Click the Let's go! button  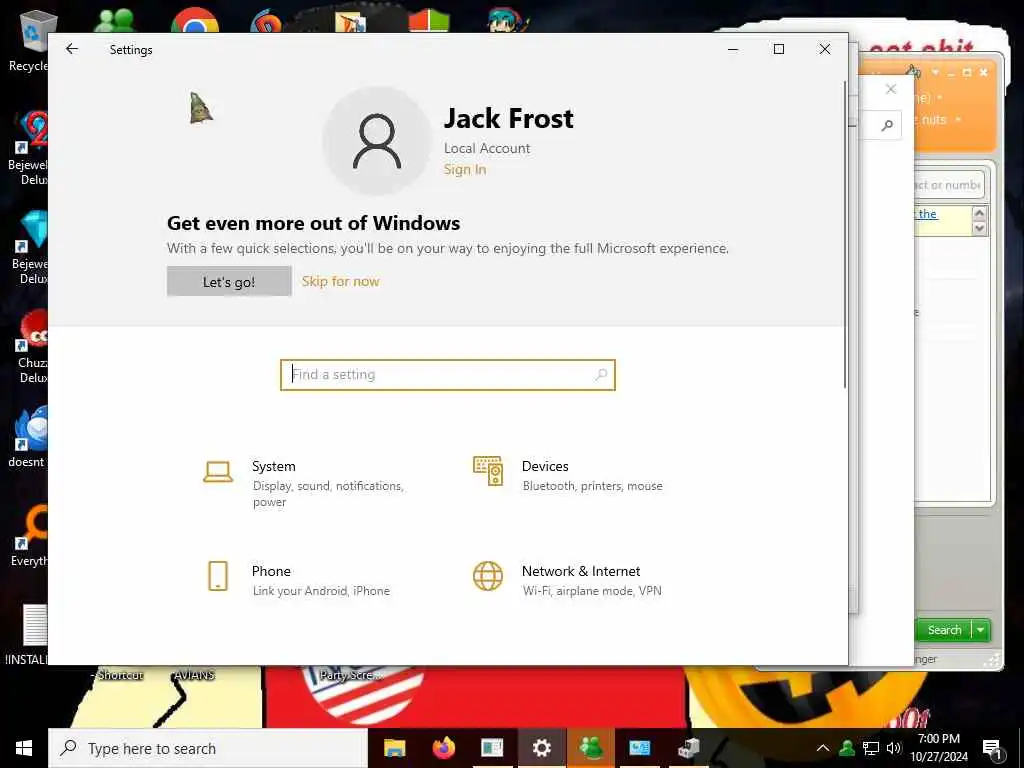(229, 281)
